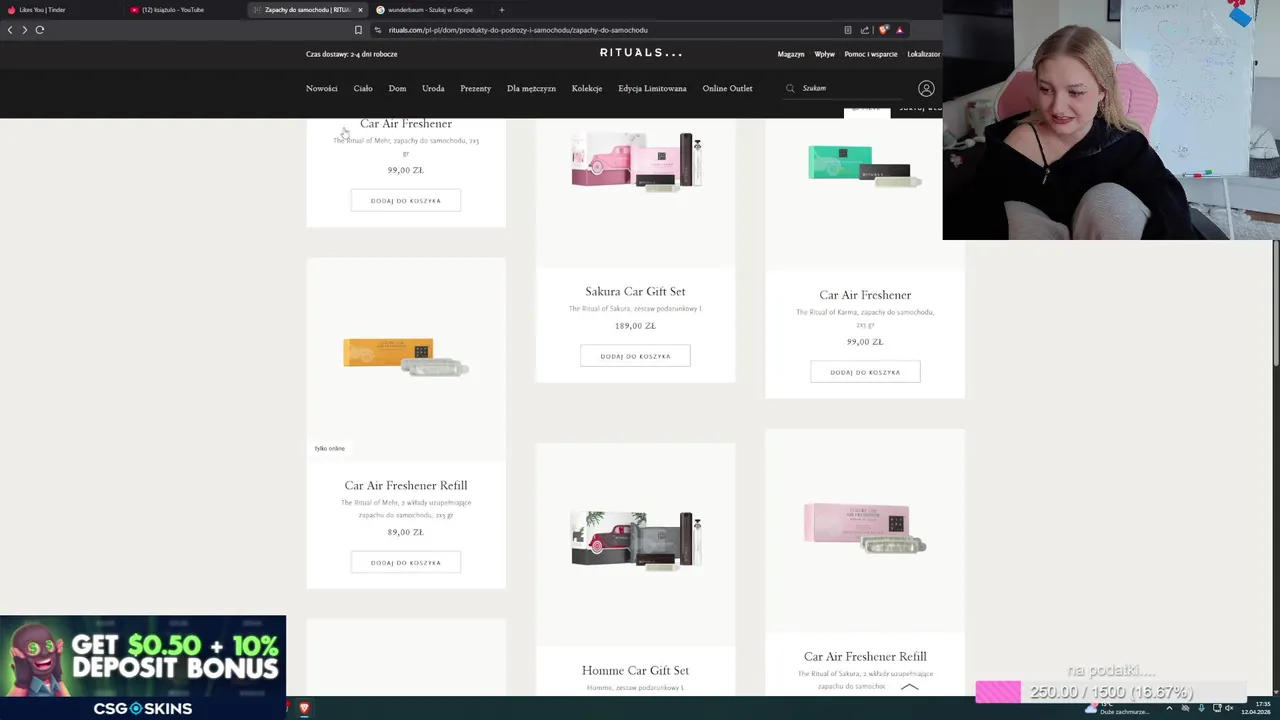Switch to the Likes You | Tinder tab
The height and width of the screenshot is (720, 1280).
click(60, 10)
